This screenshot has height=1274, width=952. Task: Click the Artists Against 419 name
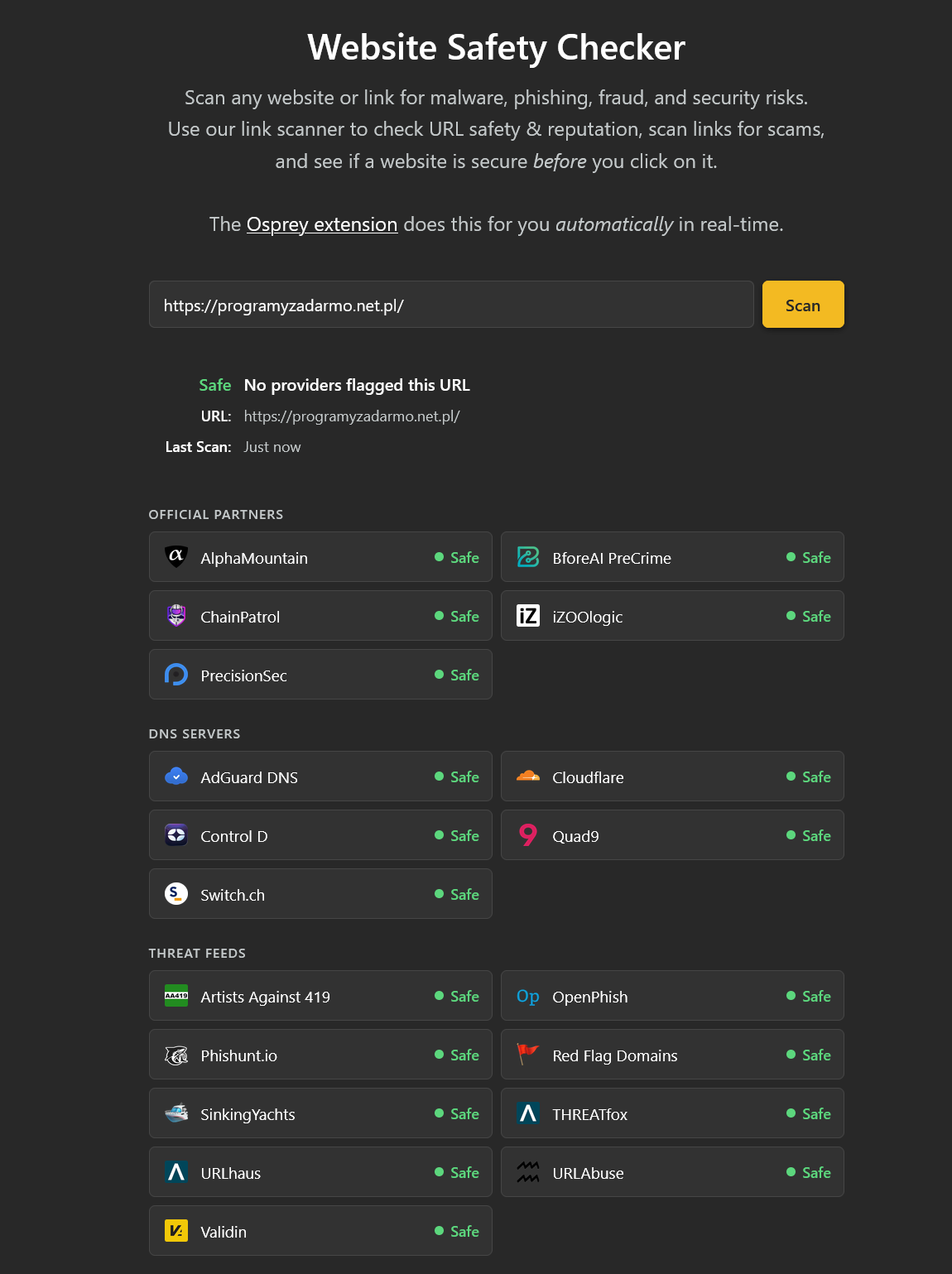(x=265, y=997)
